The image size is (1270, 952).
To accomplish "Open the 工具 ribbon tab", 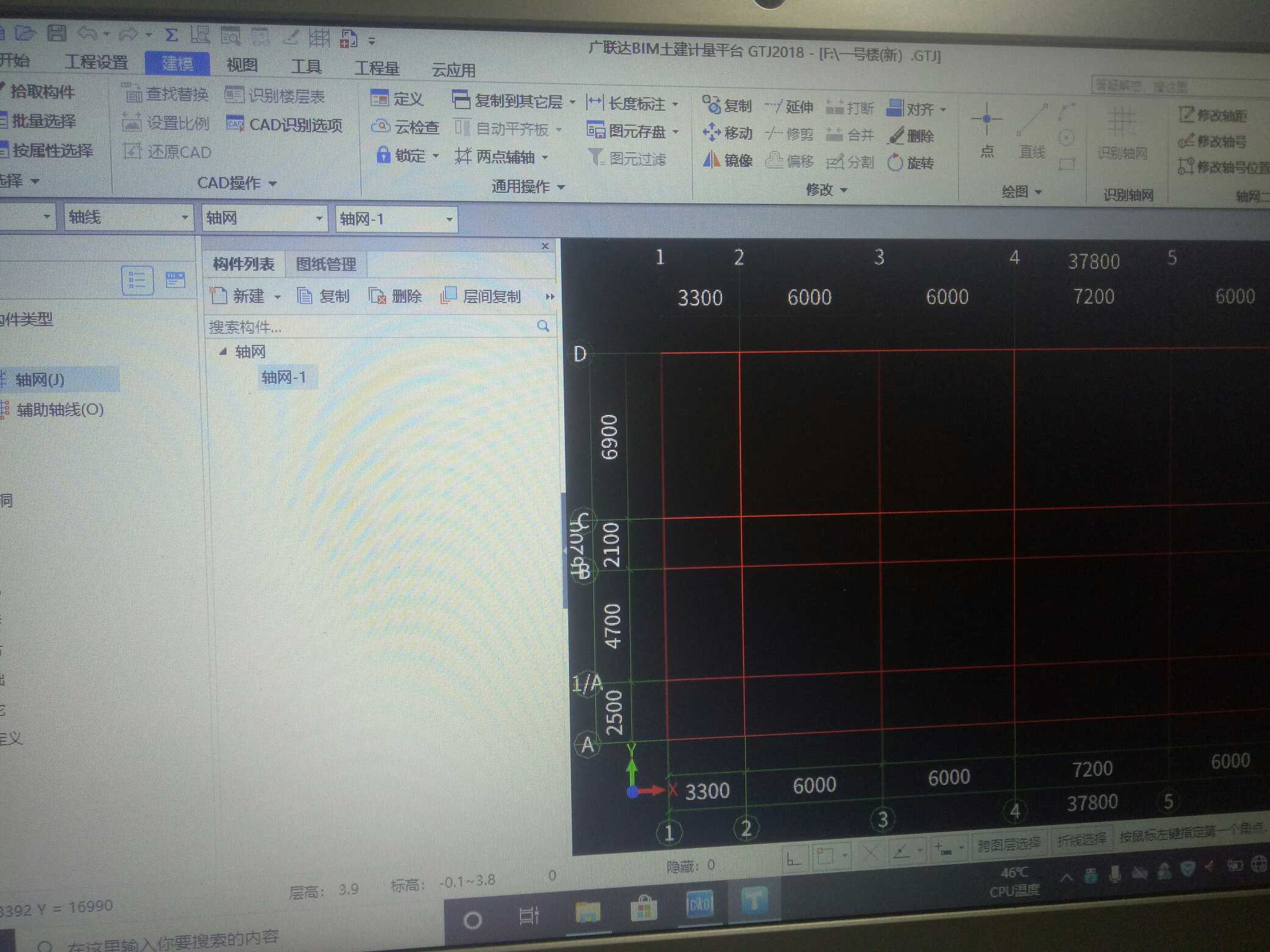I will 306,66.
